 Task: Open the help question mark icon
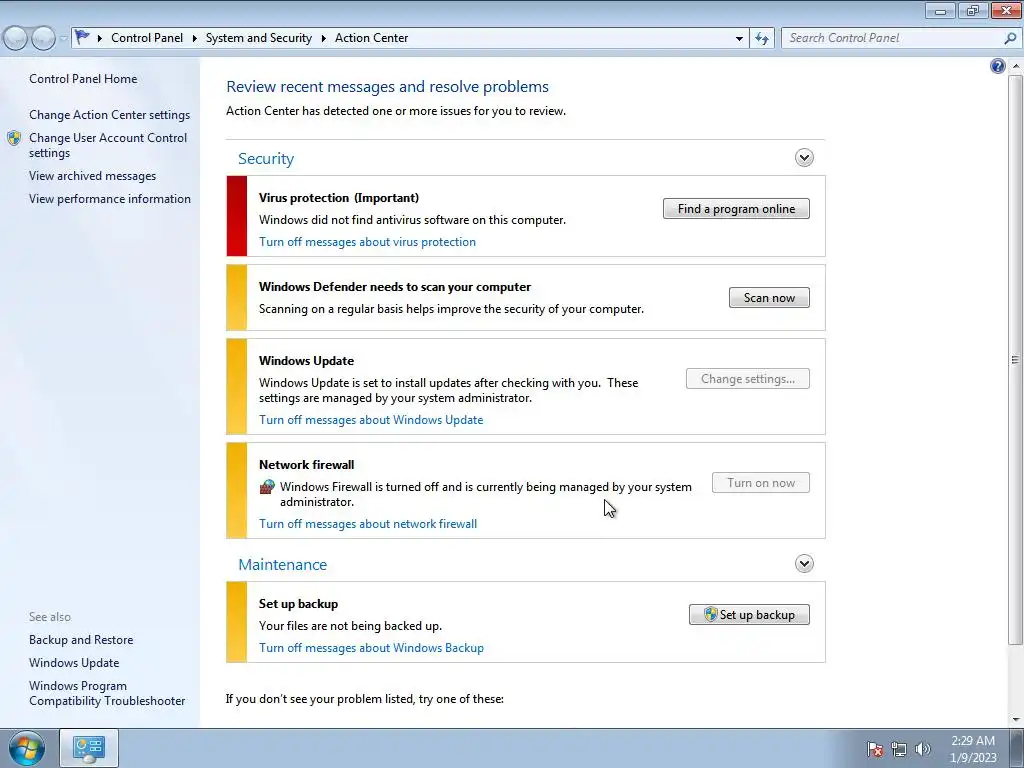click(997, 66)
